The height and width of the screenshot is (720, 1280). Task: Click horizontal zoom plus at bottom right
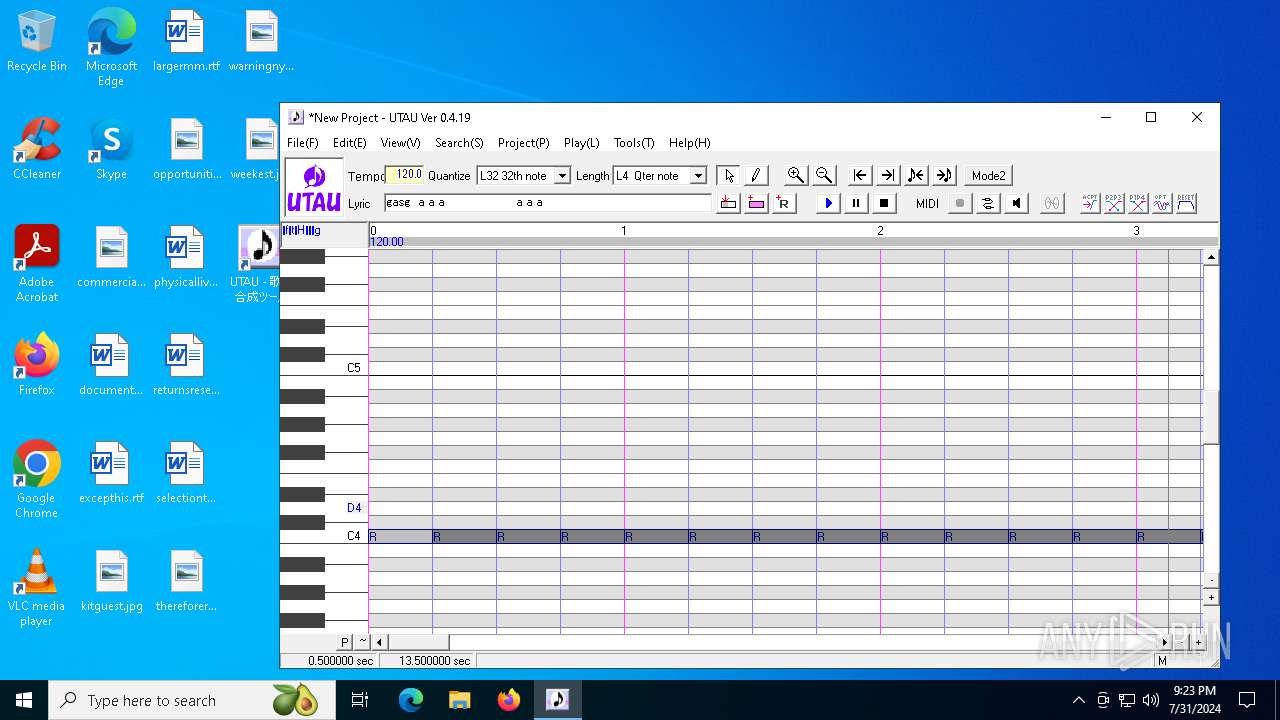click(x=1198, y=642)
